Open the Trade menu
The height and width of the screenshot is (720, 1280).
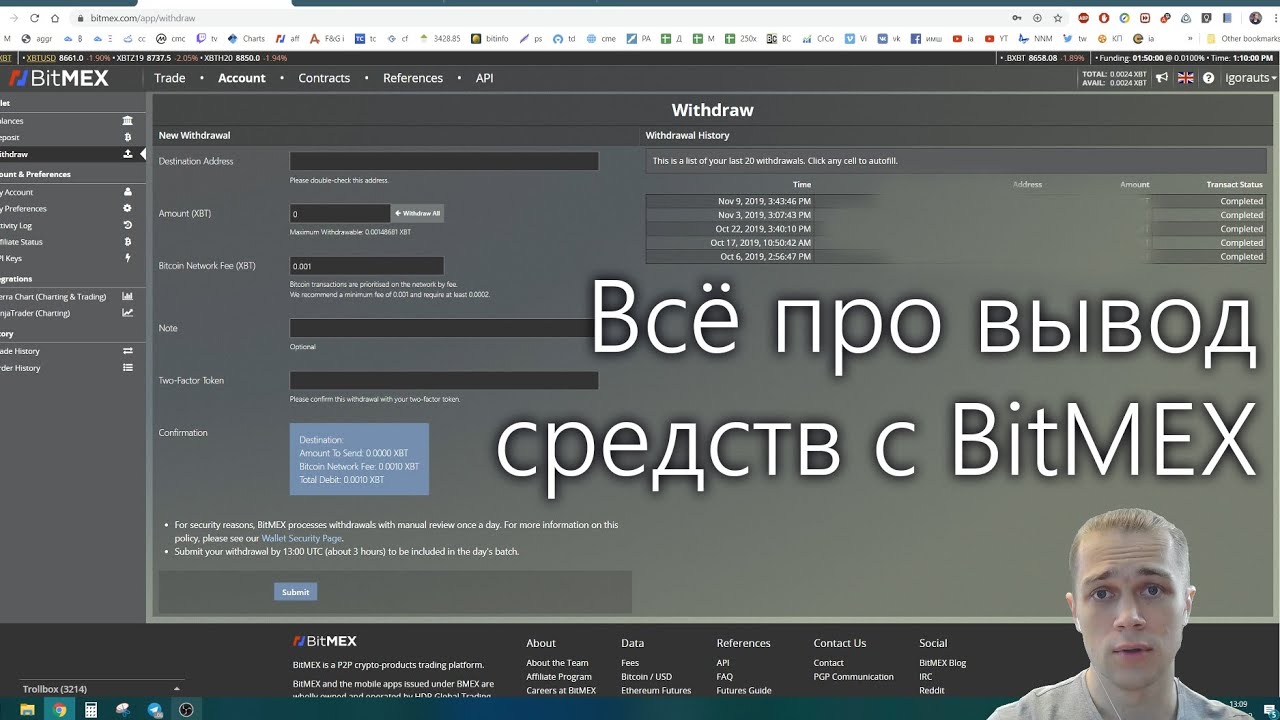click(170, 78)
